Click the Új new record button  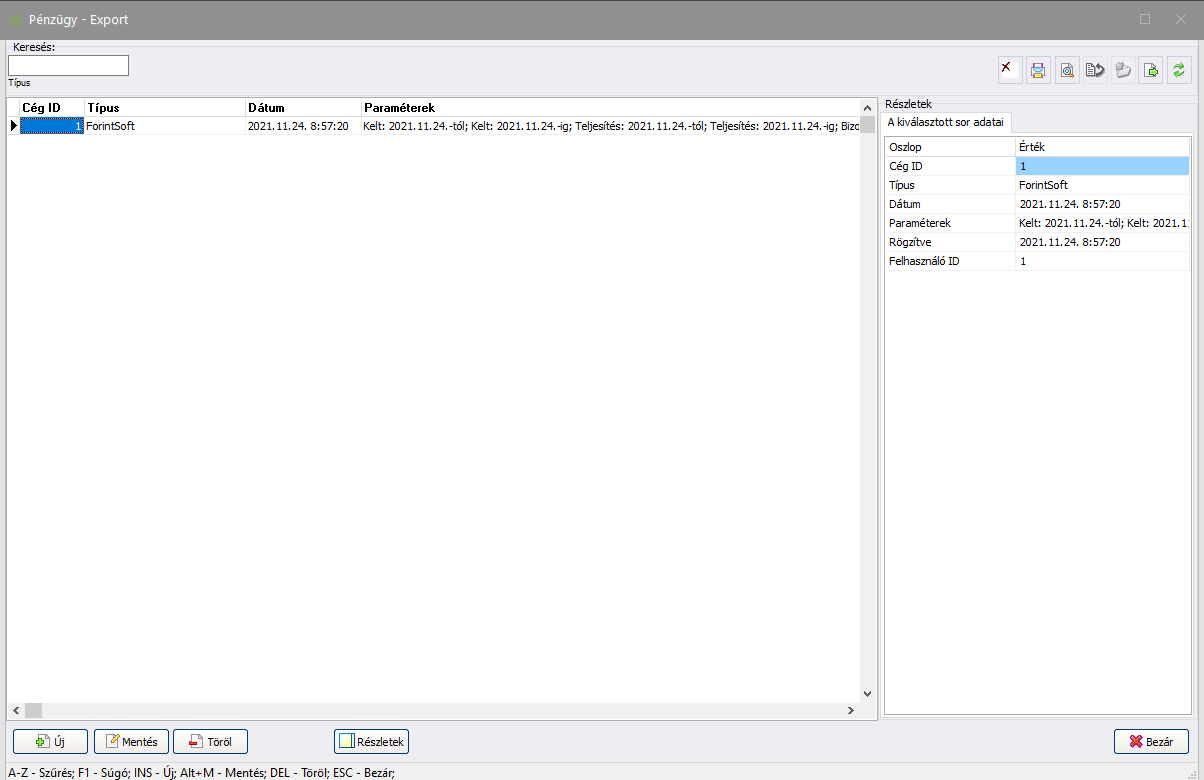[x=51, y=741]
